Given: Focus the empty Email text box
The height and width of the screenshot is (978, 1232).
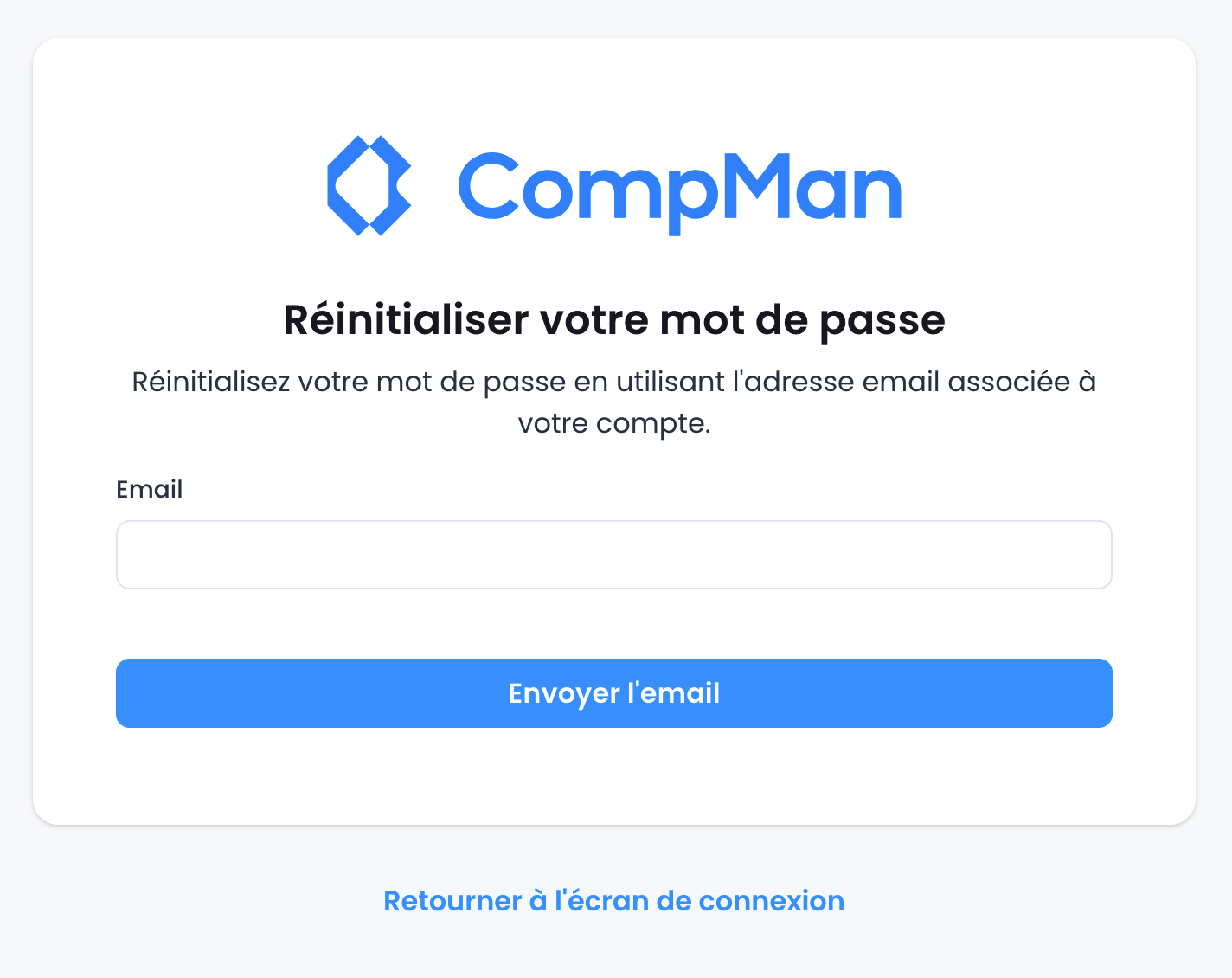Looking at the screenshot, I should [x=613, y=555].
